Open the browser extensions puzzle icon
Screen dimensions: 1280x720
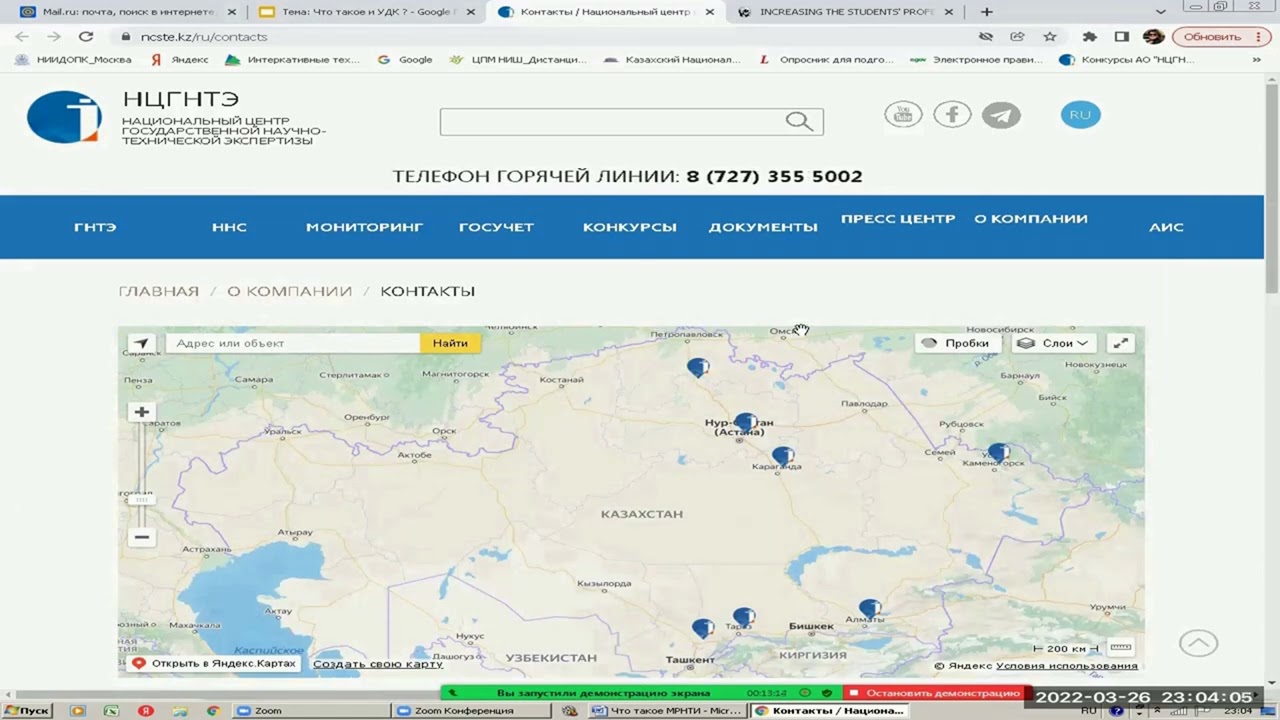coord(1090,36)
